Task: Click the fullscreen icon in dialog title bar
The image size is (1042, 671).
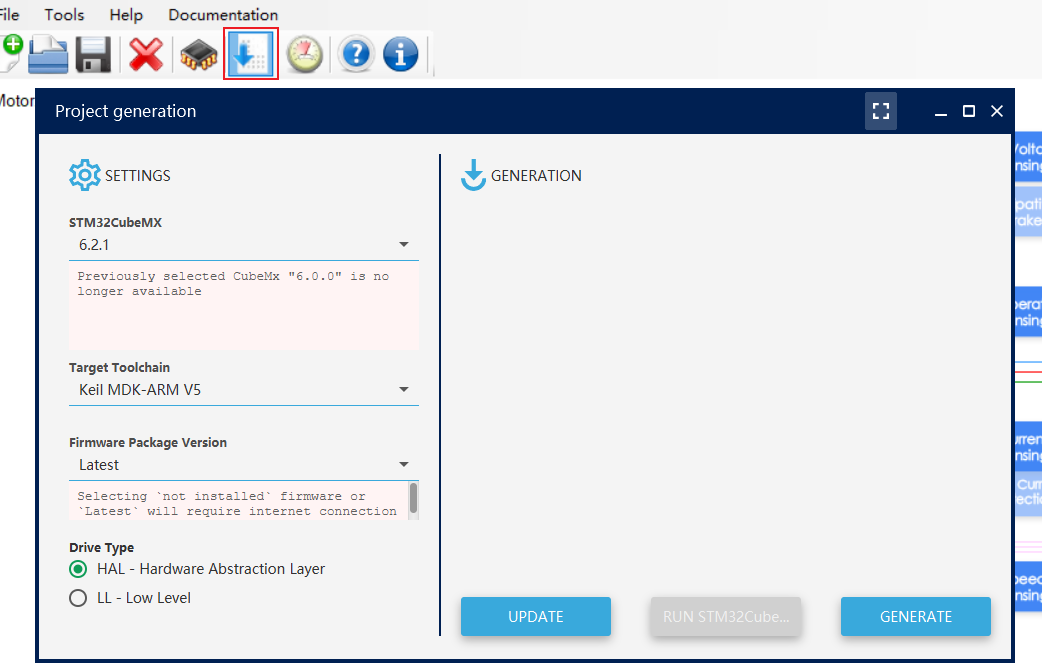Action: point(881,111)
